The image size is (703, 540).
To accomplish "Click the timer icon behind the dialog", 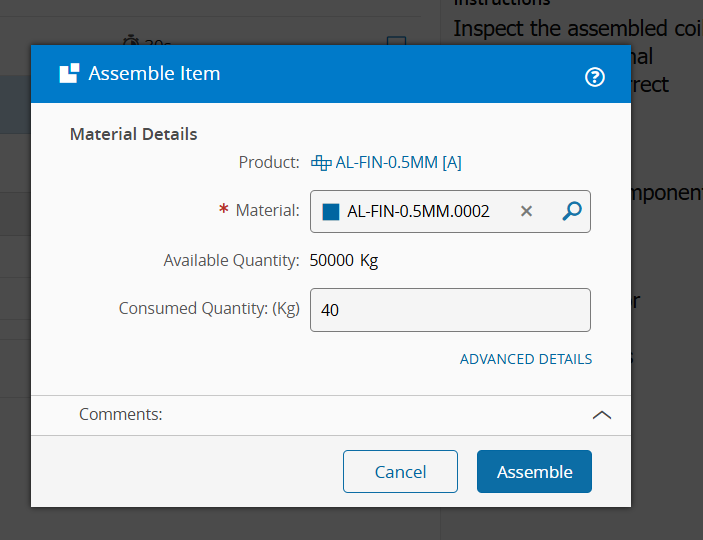I will click(131, 42).
